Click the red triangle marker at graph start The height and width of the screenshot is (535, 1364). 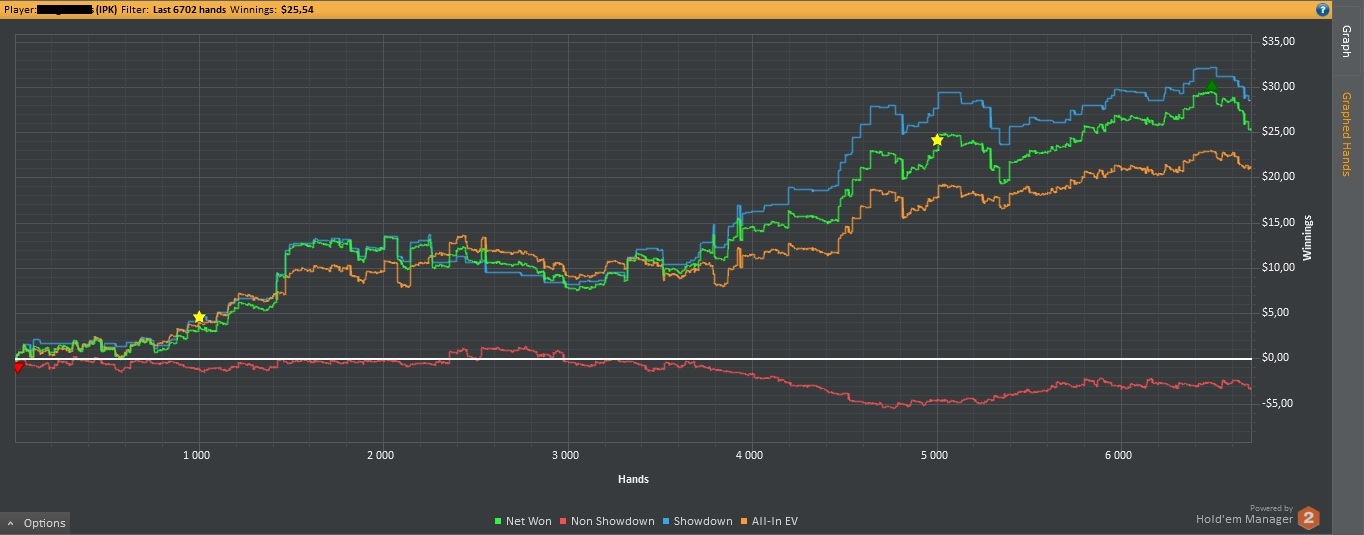(18, 368)
